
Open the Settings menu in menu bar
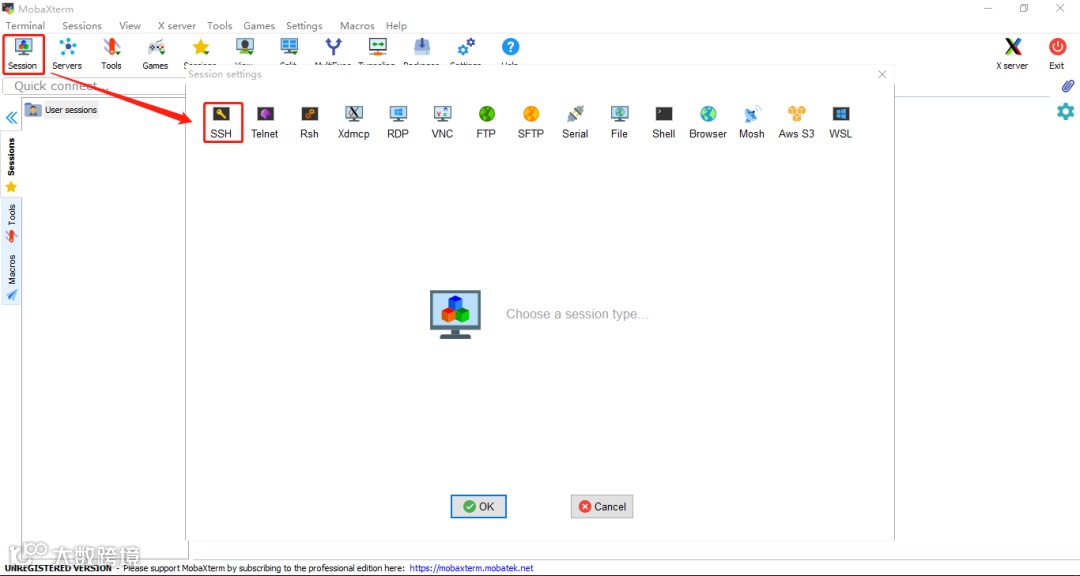tap(304, 25)
